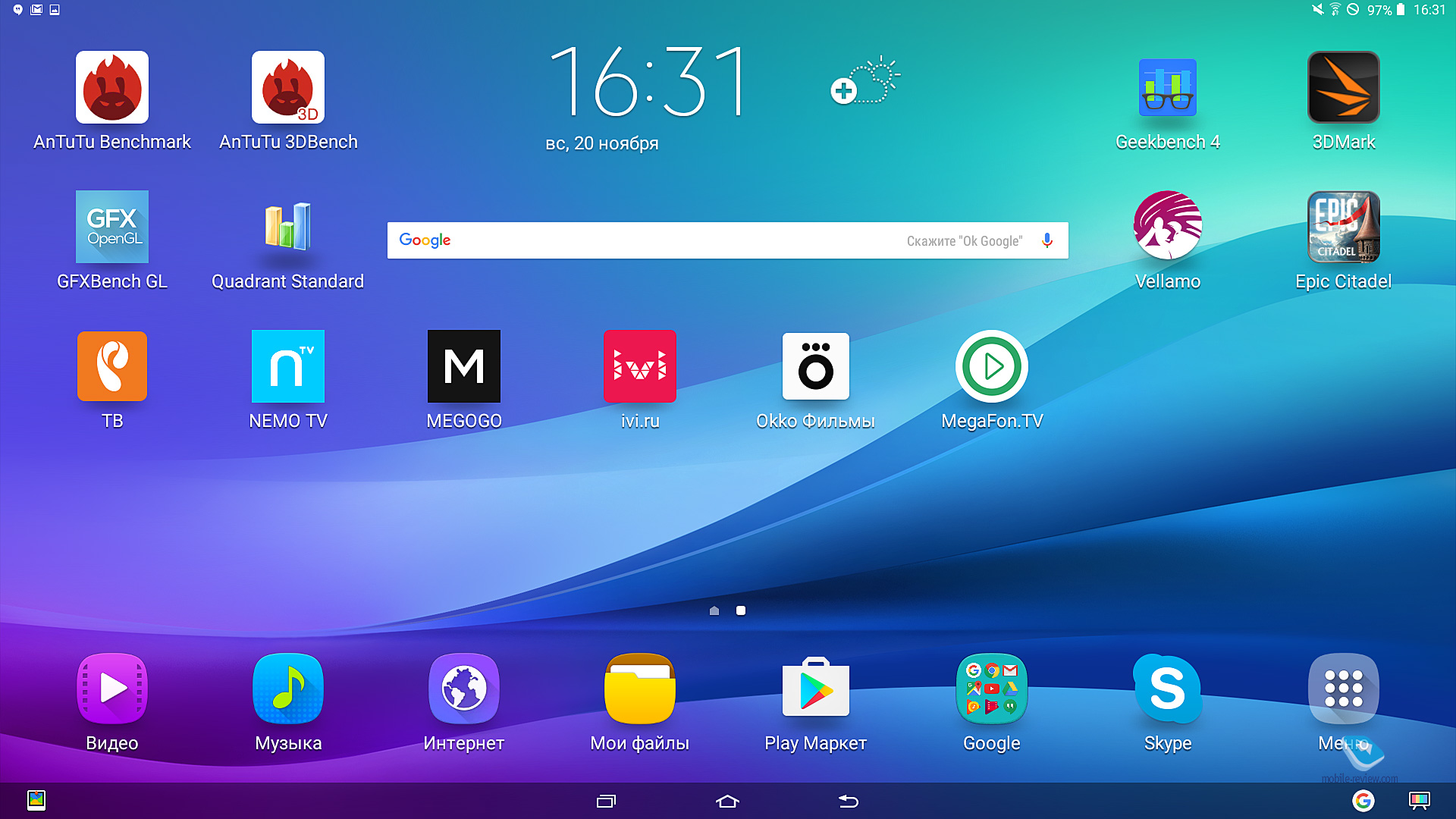Open Geekbench 4 app

point(1168,87)
